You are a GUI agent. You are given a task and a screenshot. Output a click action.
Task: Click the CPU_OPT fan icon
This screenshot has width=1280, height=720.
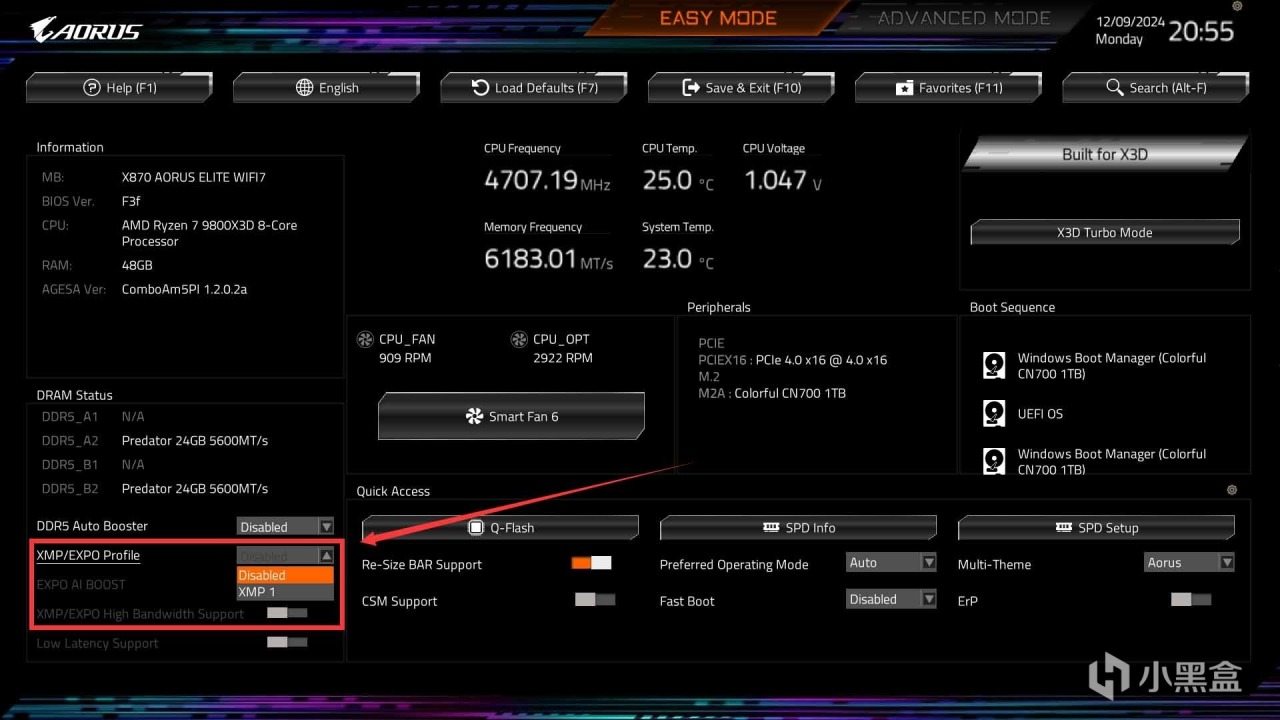point(519,339)
